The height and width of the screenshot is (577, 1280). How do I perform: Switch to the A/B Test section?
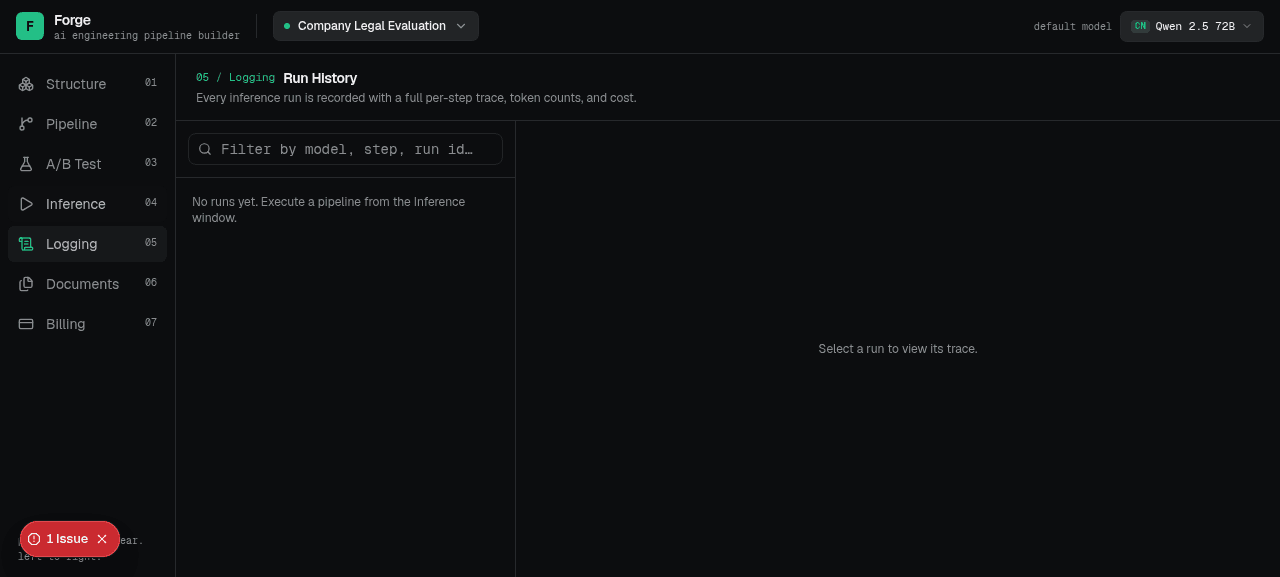(x=87, y=164)
